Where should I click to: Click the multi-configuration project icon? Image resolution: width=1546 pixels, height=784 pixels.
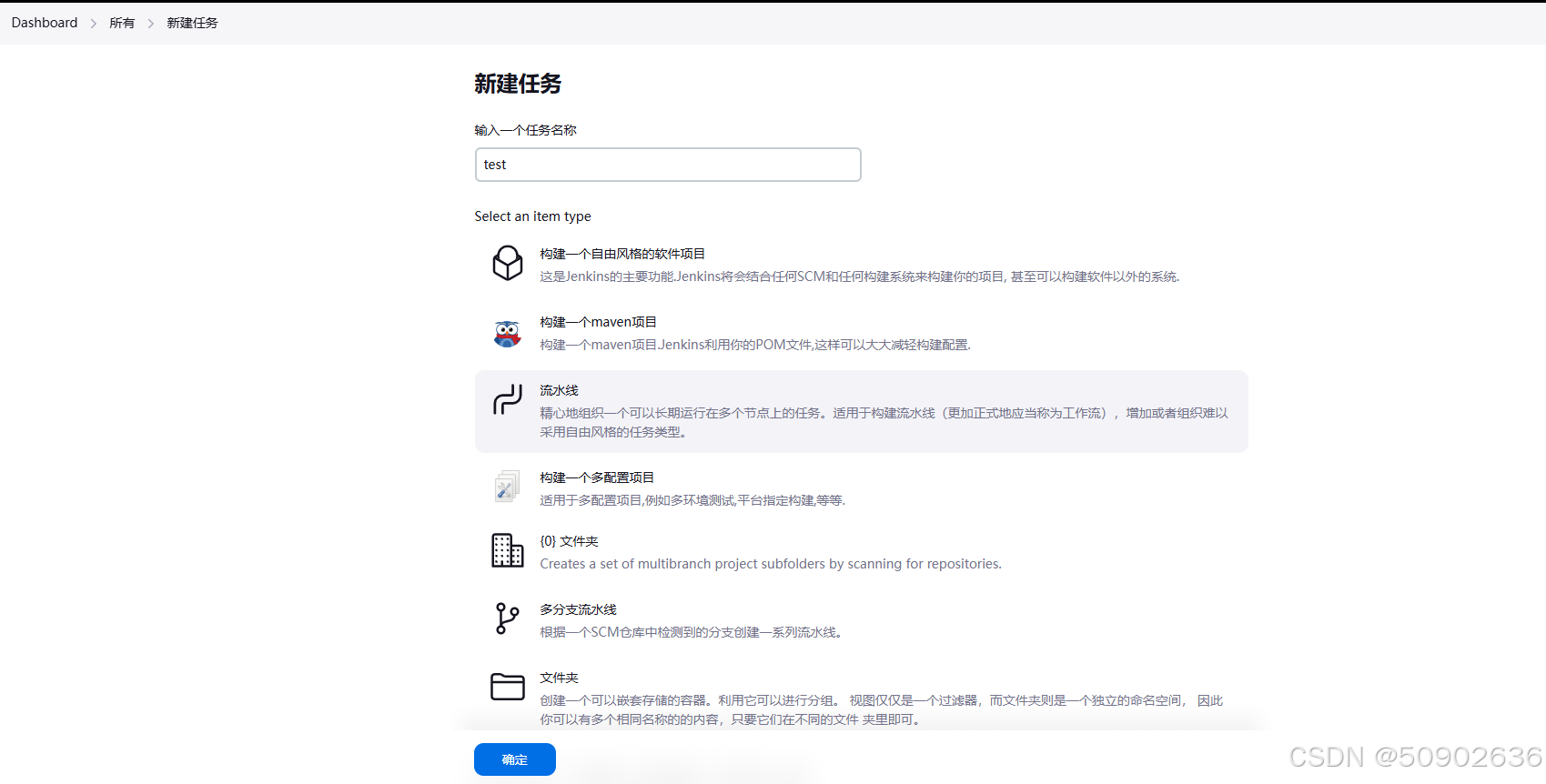coord(507,487)
